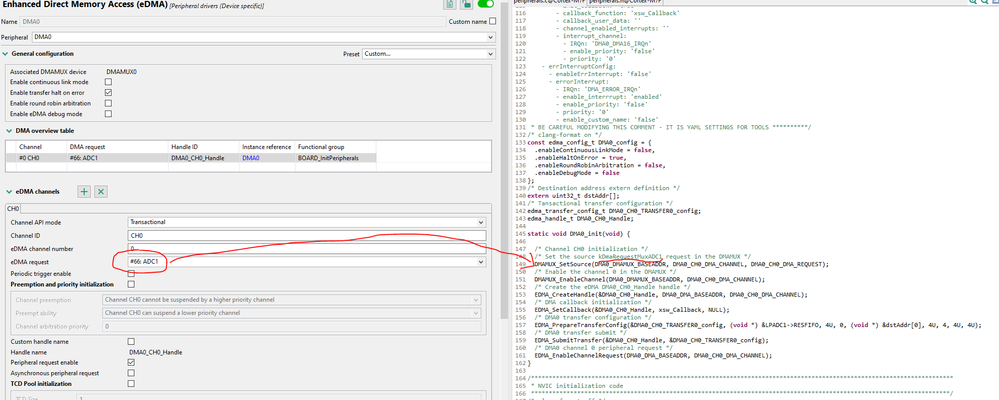Click the Handle ID column header
Image resolution: width=999 pixels, height=400 pixels.
pos(204,146)
